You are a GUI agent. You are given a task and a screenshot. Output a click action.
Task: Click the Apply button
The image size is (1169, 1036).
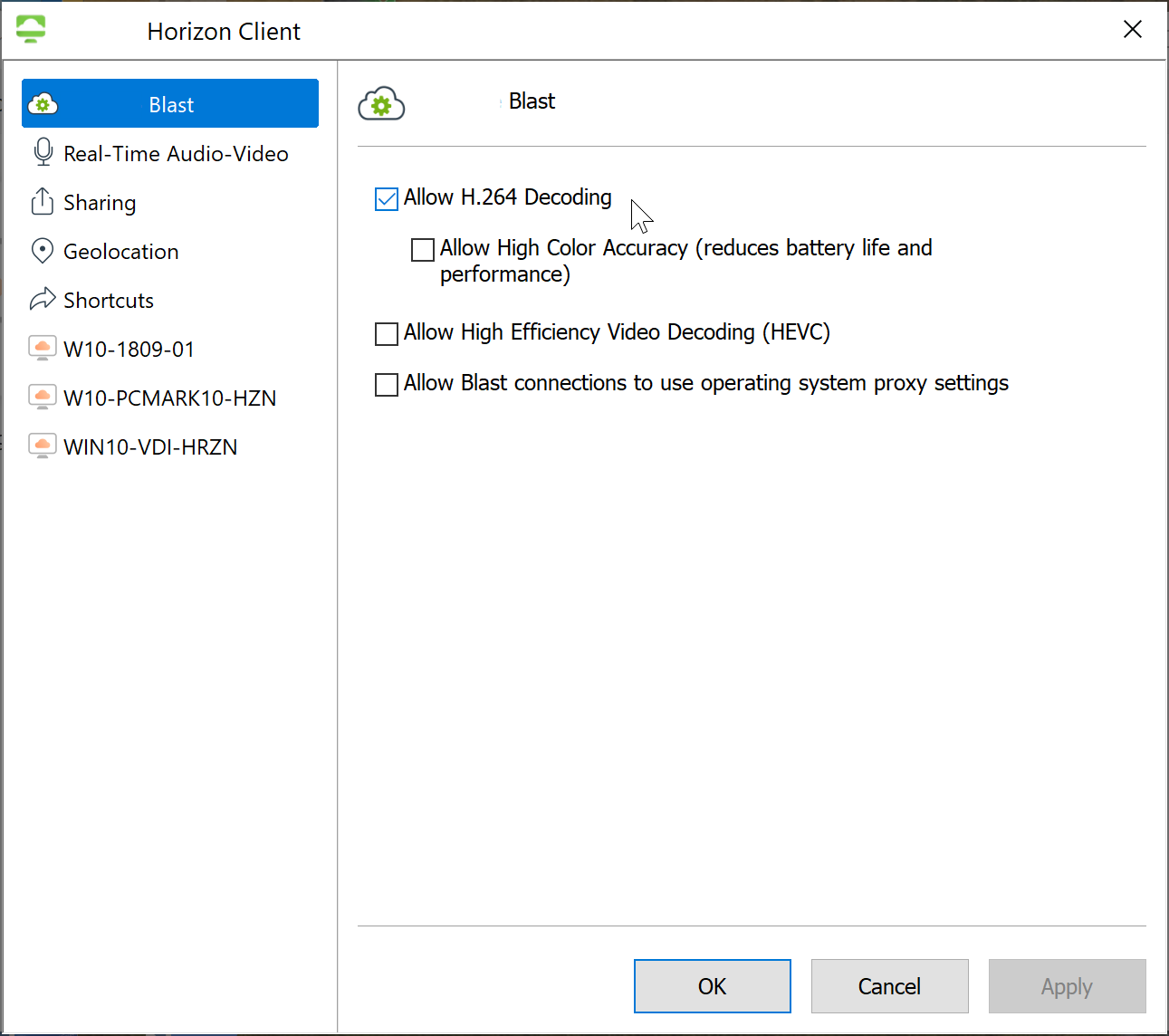[x=1067, y=986]
